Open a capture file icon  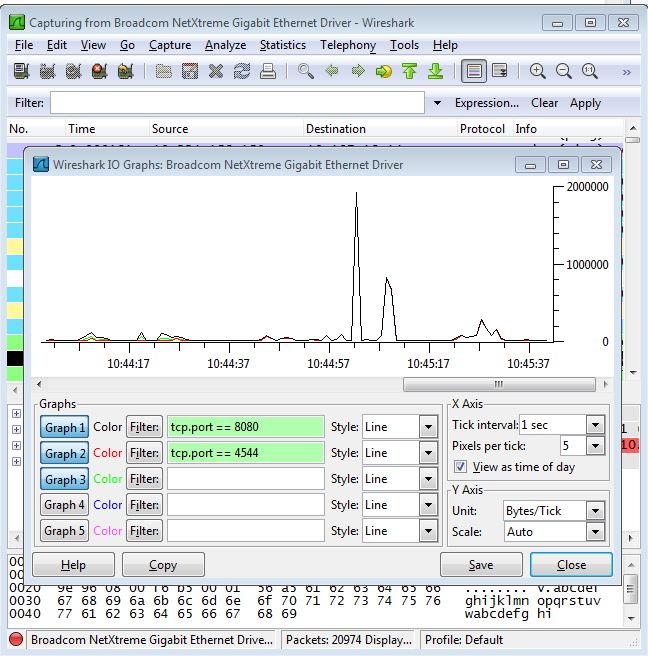click(164, 71)
